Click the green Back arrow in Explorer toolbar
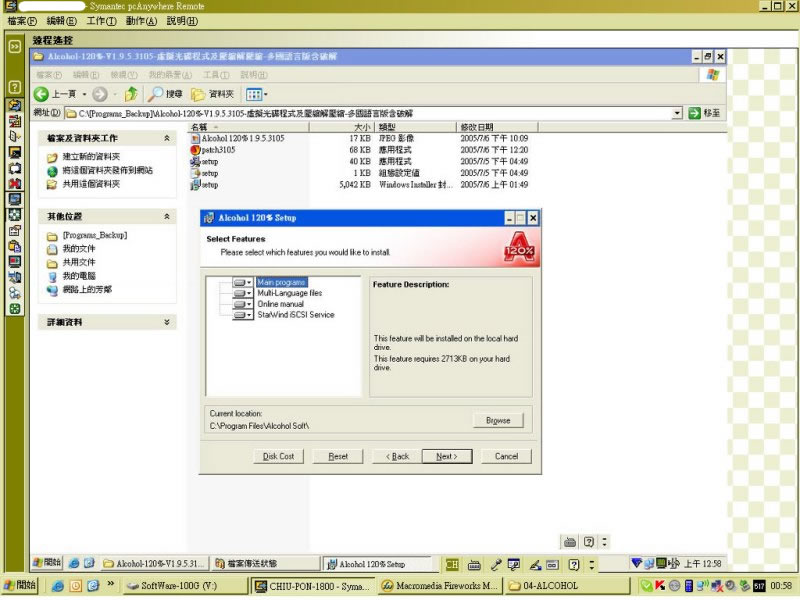Screen dimensions: 800x600 point(41,94)
